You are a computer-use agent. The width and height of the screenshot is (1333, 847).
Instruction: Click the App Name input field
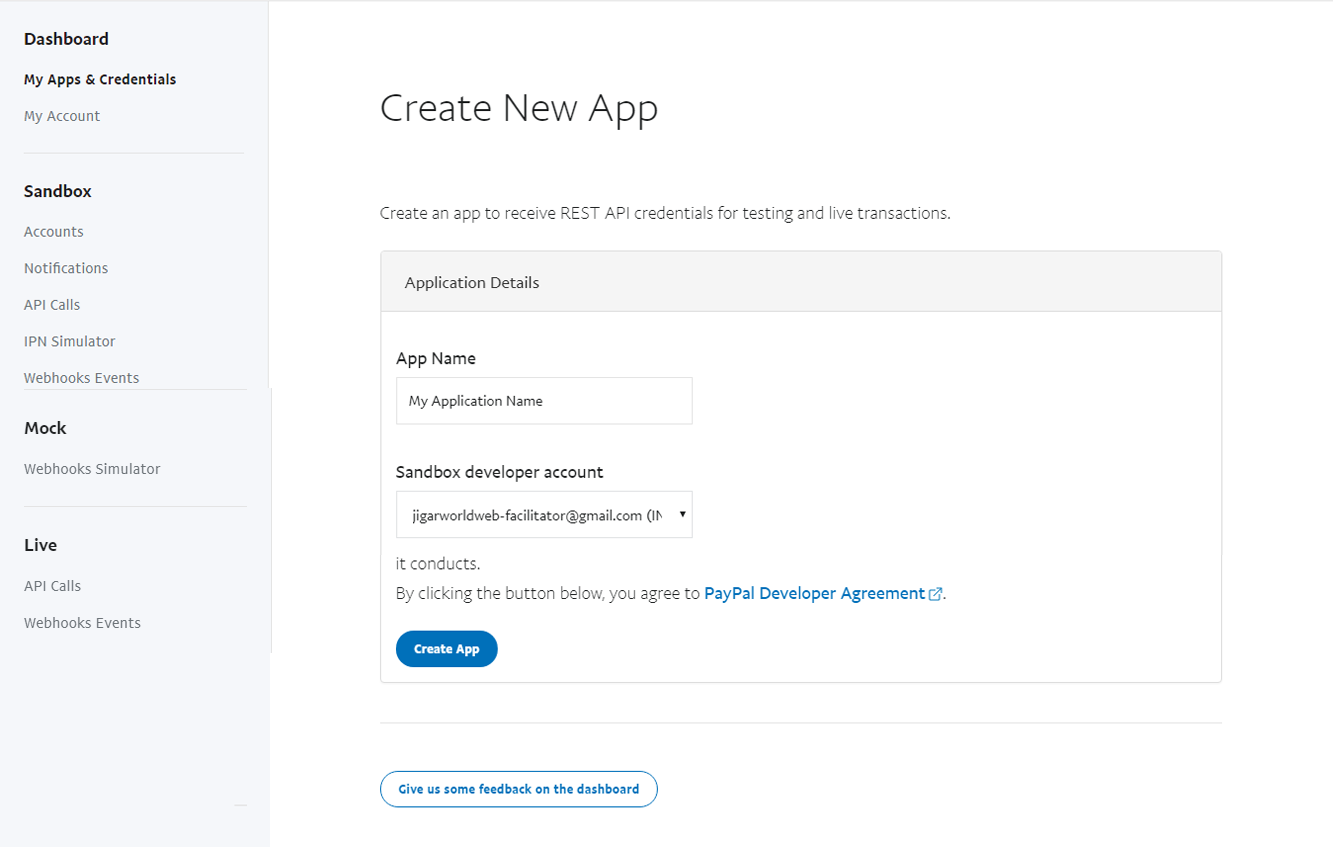[x=543, y=401]
